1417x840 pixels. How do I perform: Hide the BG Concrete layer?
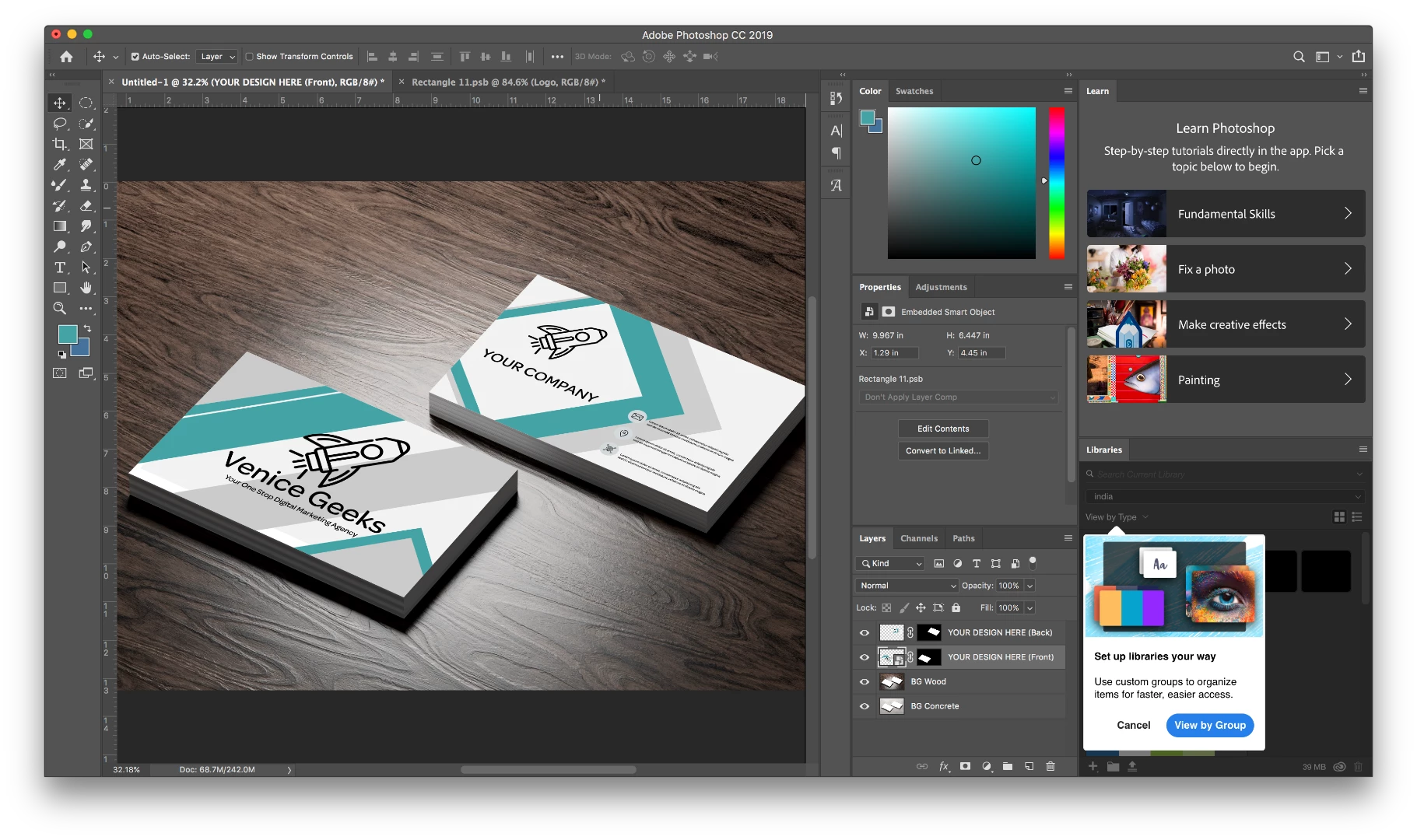(865, 706)
